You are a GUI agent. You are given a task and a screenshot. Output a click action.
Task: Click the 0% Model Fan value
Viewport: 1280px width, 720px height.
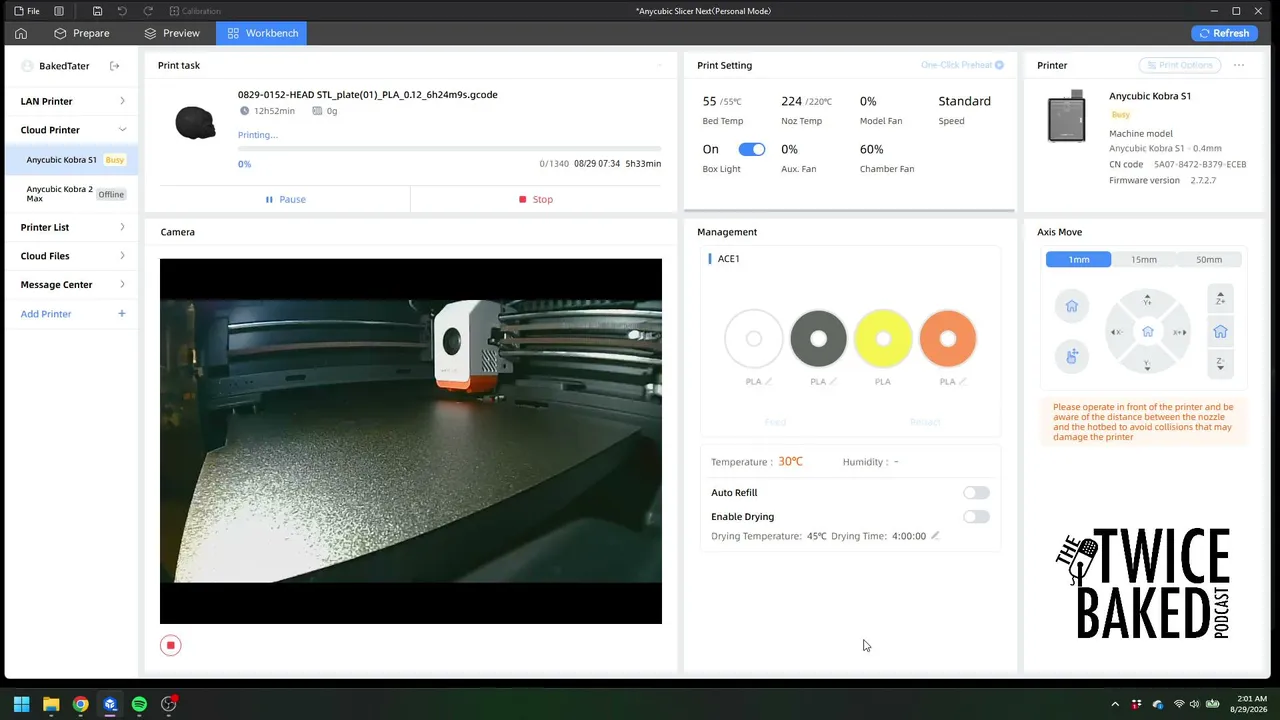coord(868,101)
